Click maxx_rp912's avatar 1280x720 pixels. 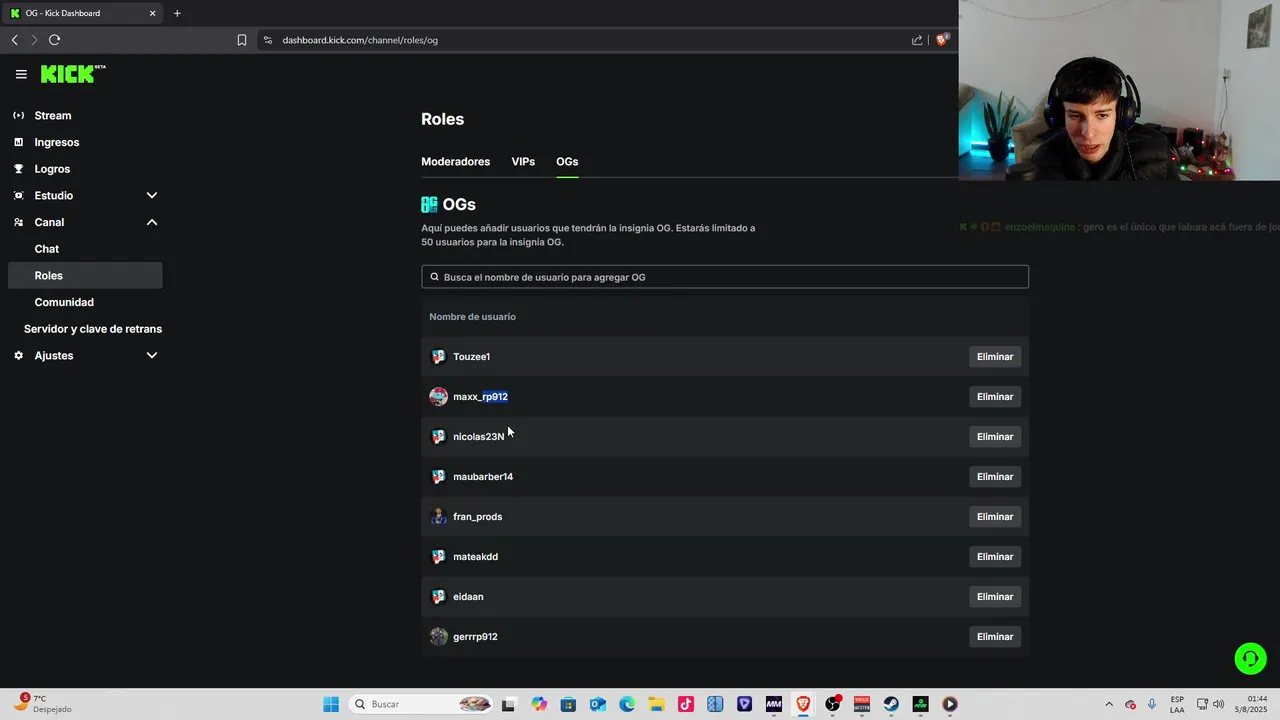(438, 396)
